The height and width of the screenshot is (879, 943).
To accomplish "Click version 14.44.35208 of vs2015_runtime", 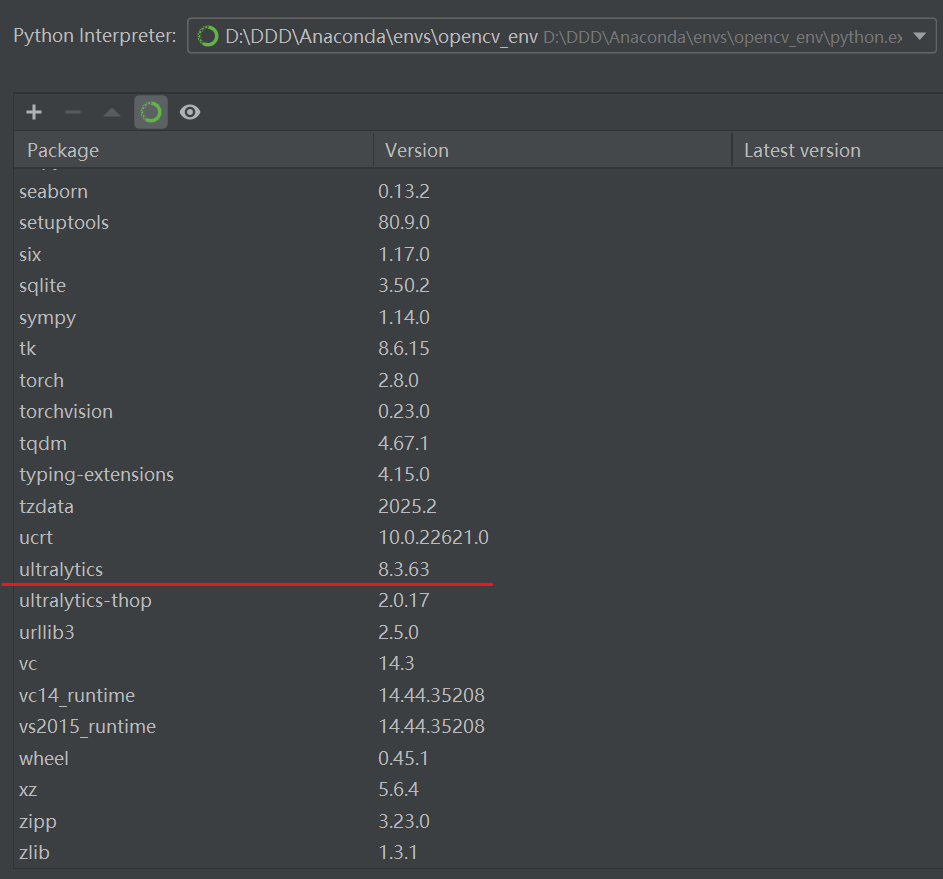I will (x=431, y=726).
